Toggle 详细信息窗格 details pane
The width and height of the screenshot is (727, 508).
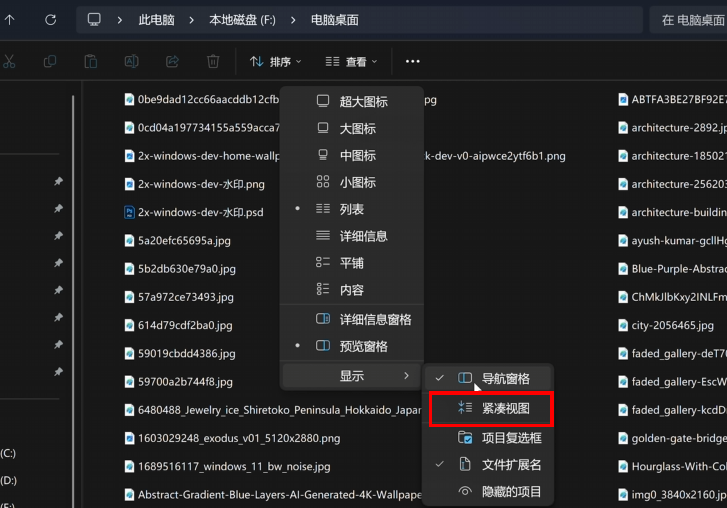click(x=352, y=319)
